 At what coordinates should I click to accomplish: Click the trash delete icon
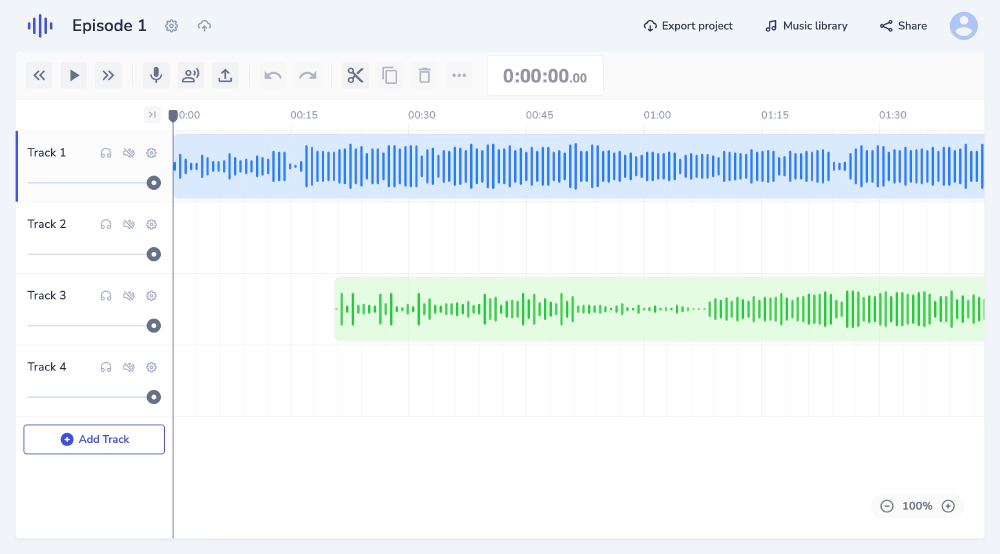click(424, 75)
